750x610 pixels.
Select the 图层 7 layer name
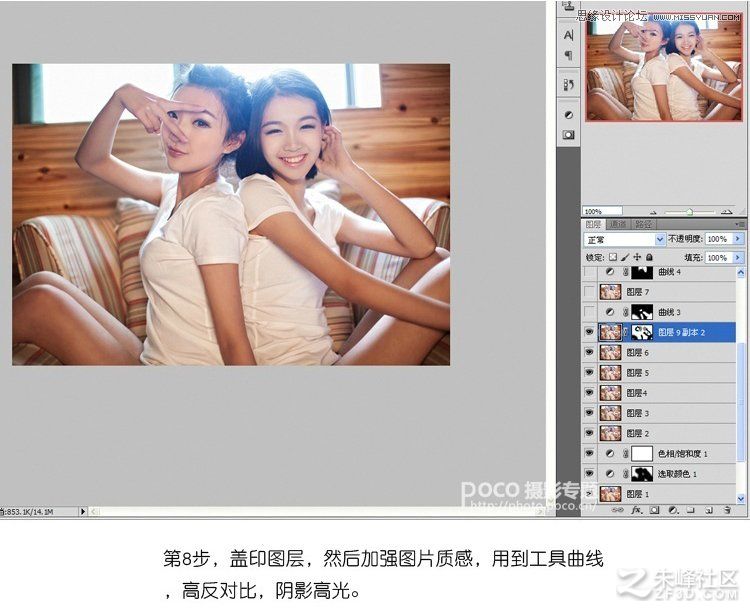point(637,292)
